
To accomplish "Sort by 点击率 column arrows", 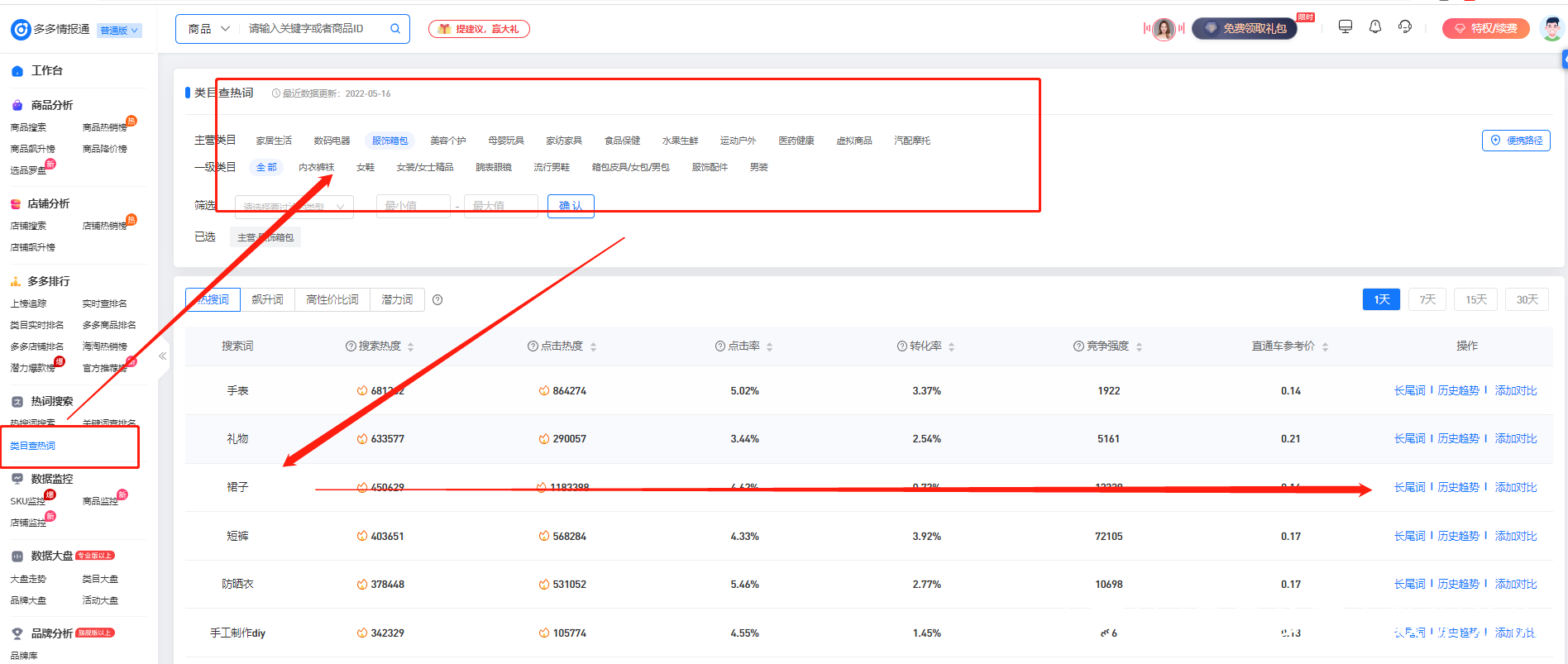I will tap(769, 346).
